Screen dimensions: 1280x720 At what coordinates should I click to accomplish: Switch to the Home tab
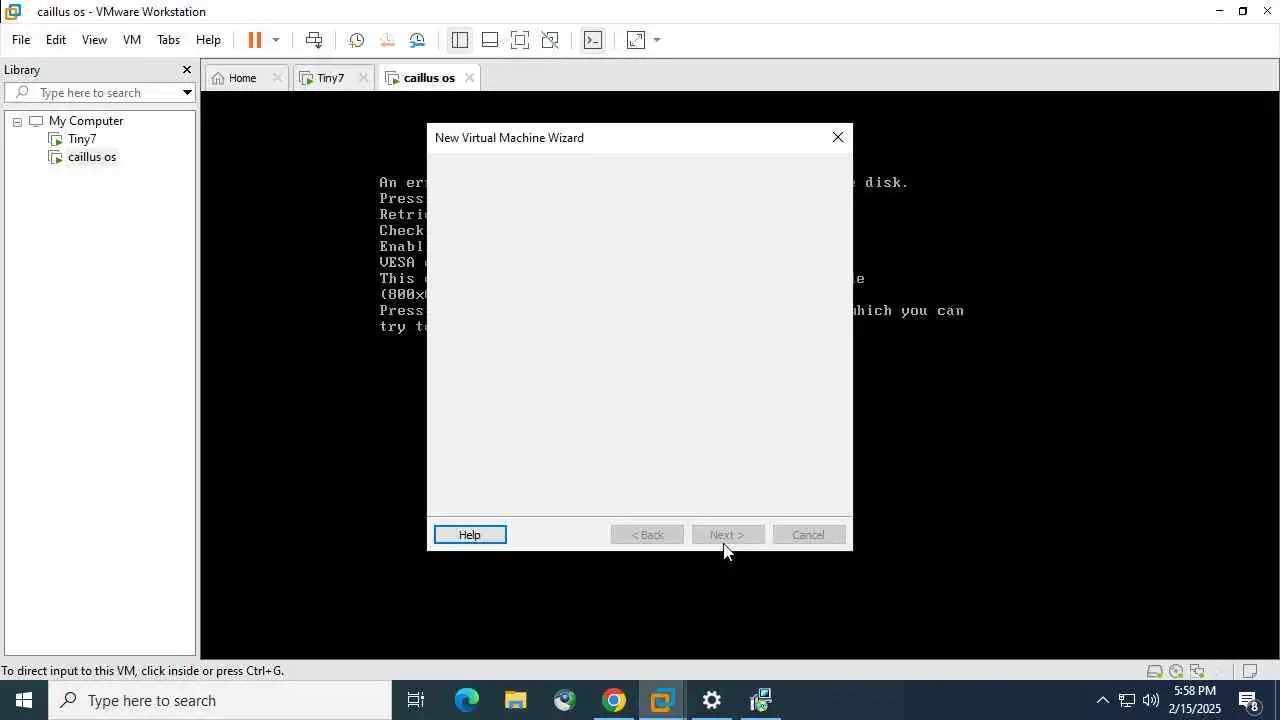point(242,78)
